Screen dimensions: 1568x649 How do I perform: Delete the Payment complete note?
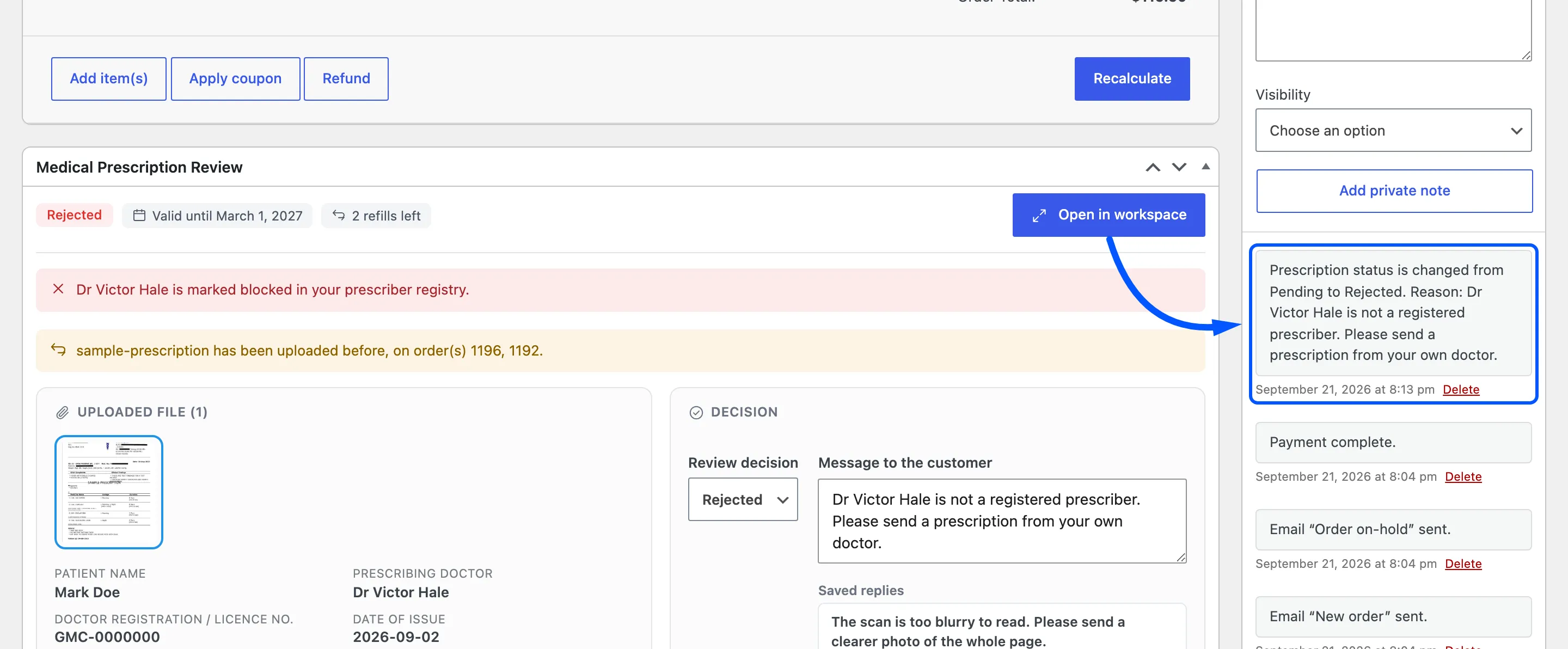[x=1463, y=477]
